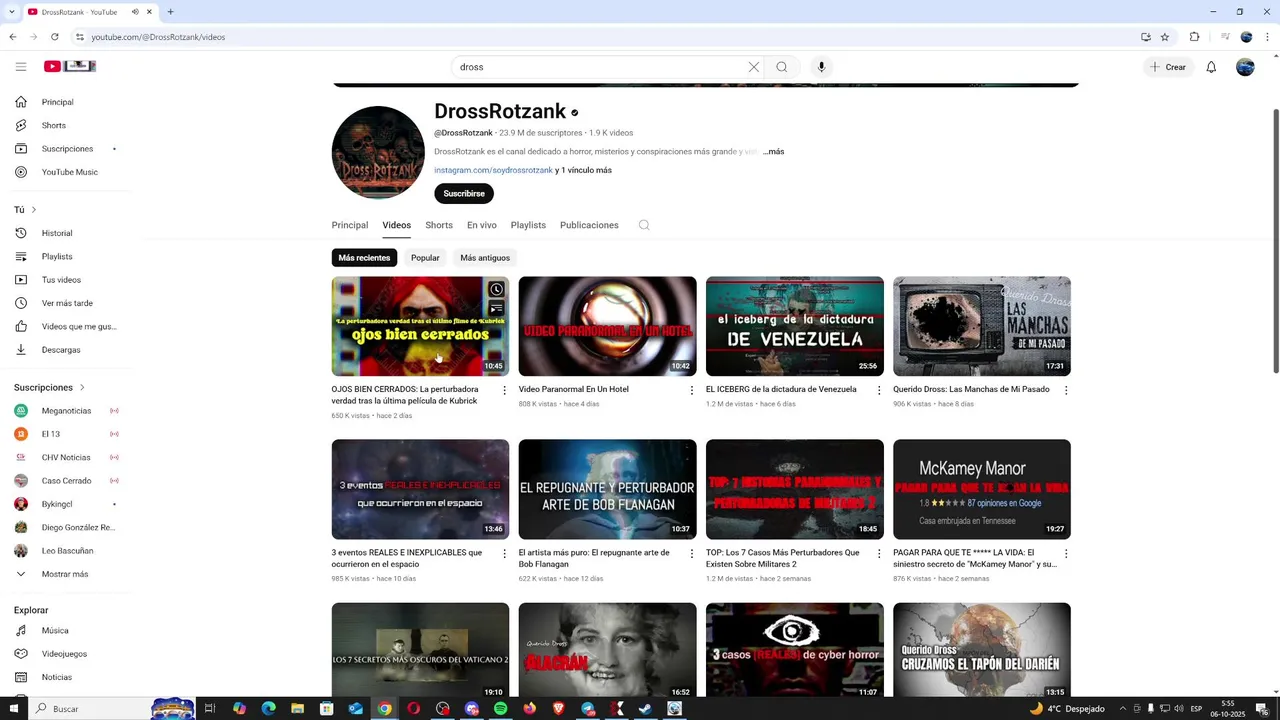Open the account avatar menu
Image resolution: width=1280 pixels, height=720 pixels.
pyautogui.click(x=1245, y=67)
